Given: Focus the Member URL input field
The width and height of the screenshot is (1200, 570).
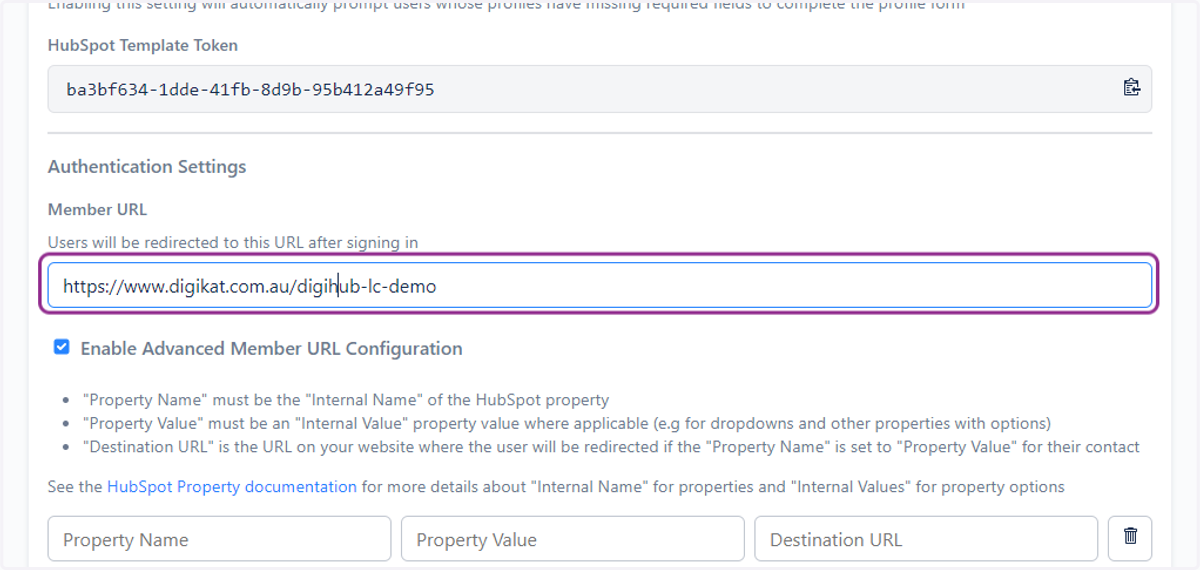Looking at the screenshot, I should click(x=600, y=285).
